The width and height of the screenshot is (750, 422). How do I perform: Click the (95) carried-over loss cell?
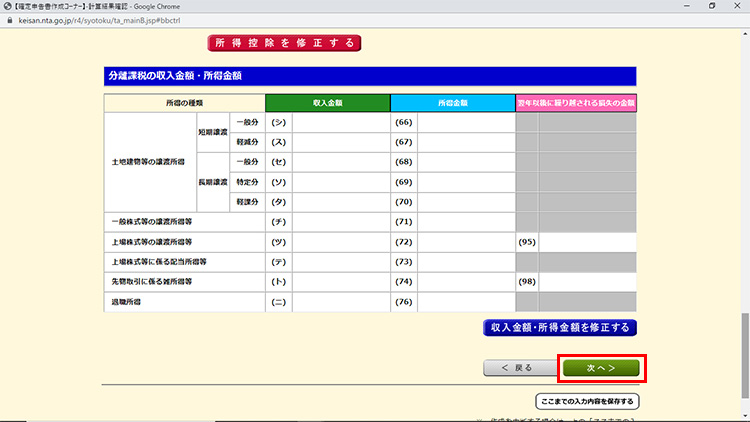point(587,242)
